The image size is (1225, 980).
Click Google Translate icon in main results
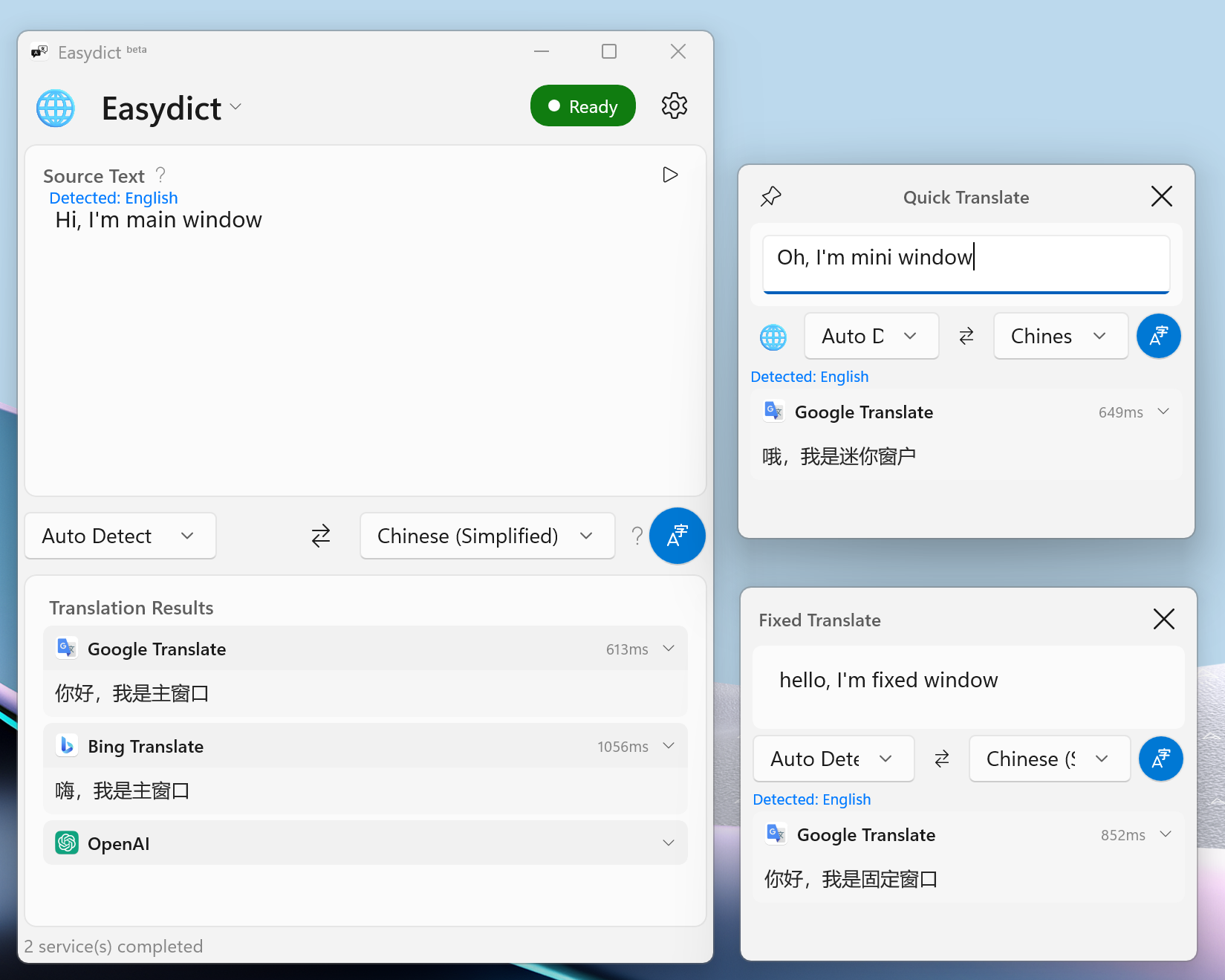[67, 649]
